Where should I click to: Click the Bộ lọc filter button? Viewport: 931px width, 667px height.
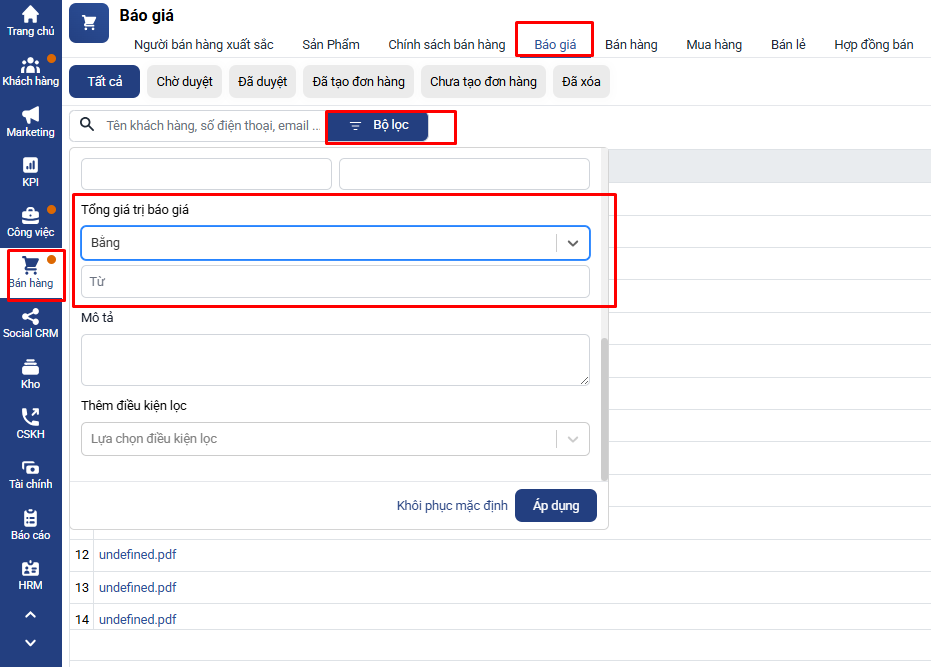click(377, 126)
